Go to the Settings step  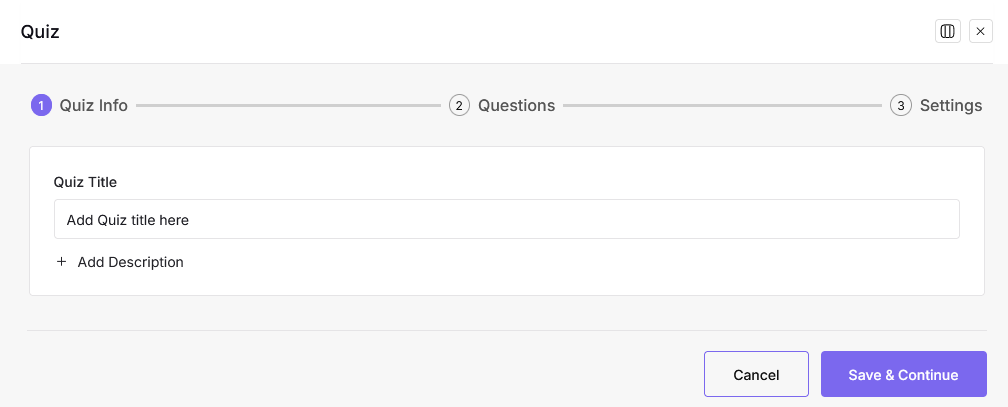pyautogui.click(x=950, y=105)
